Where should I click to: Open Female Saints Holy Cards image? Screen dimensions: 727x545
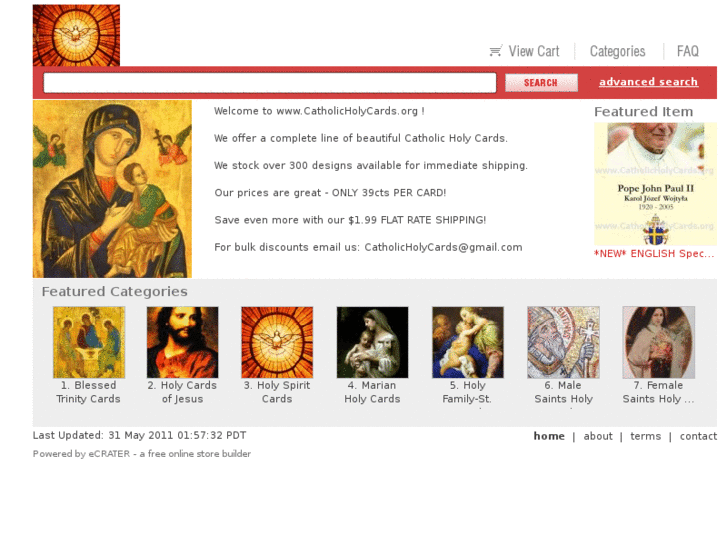pos(659,342)
